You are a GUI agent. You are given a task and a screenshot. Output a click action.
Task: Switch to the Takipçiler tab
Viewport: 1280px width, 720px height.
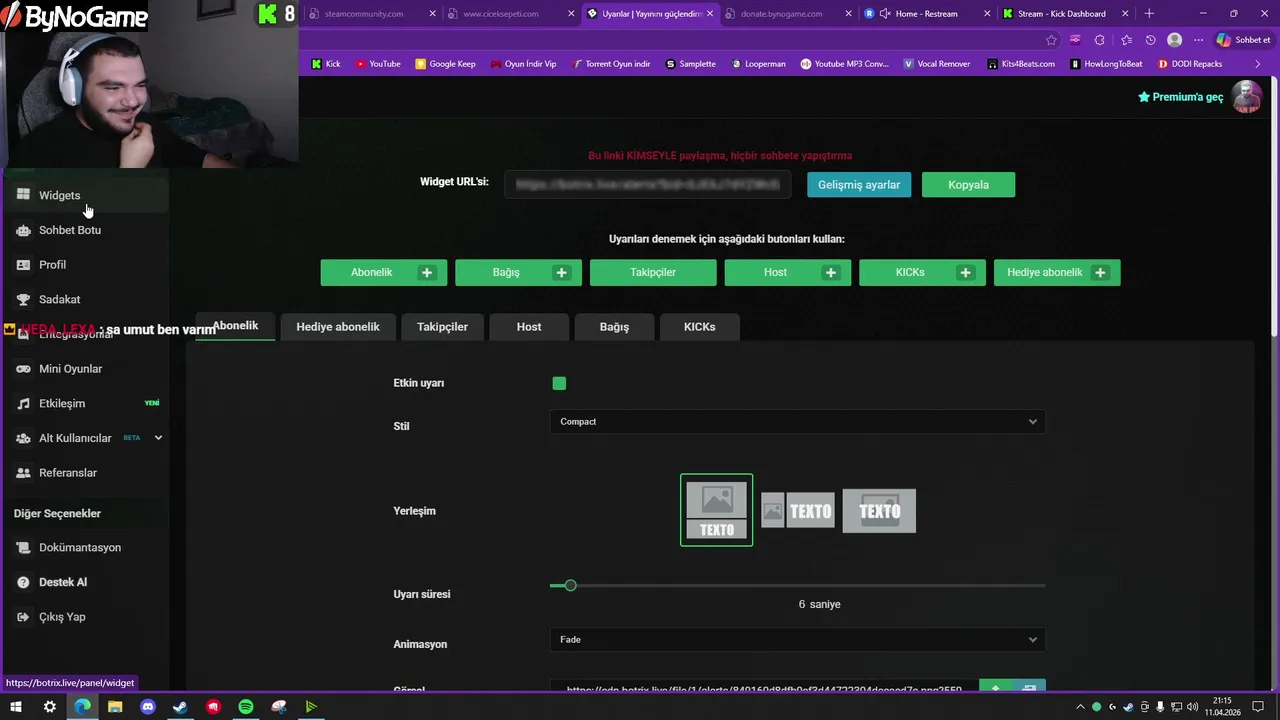(x=442, y=327)
